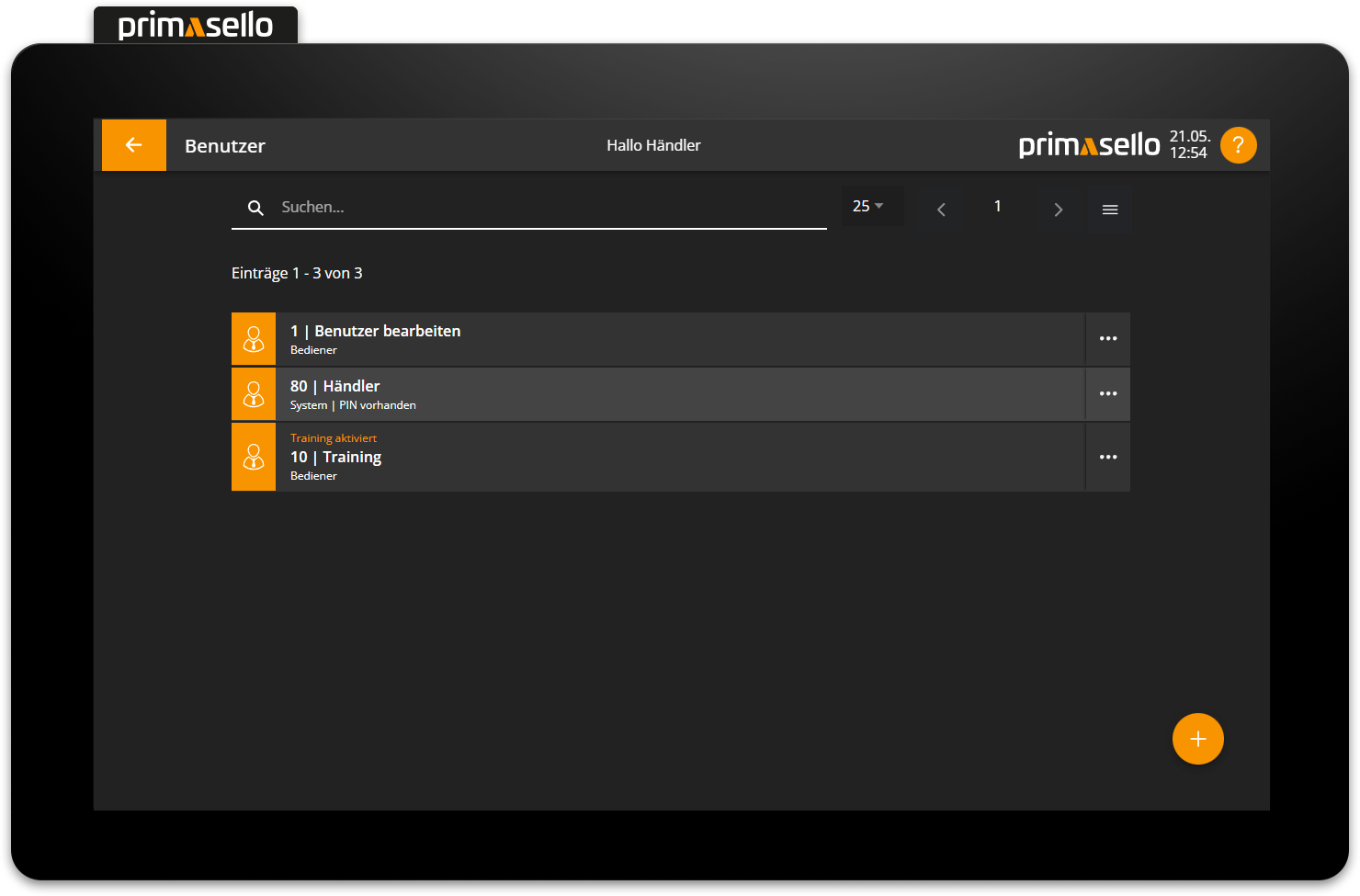This screenshot has height=896, width=1360.
Task: Select the user row 10 | Training
Action: pos(680,457)
